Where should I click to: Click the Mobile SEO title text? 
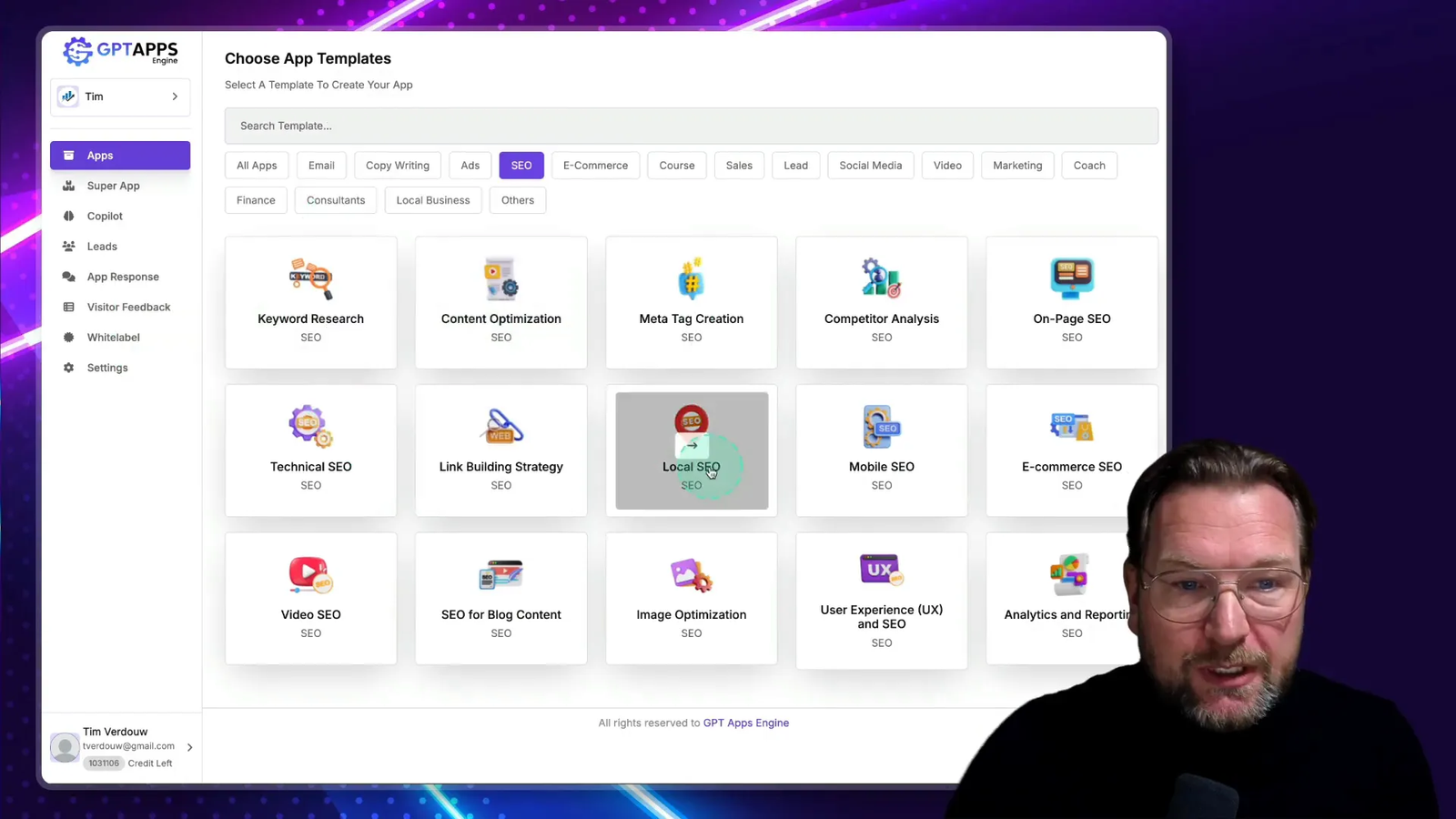(881, 467)
